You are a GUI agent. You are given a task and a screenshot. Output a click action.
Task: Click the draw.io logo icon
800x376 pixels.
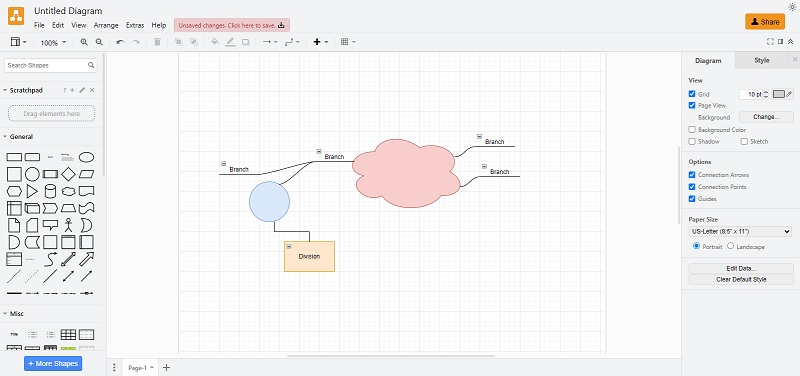16,16
